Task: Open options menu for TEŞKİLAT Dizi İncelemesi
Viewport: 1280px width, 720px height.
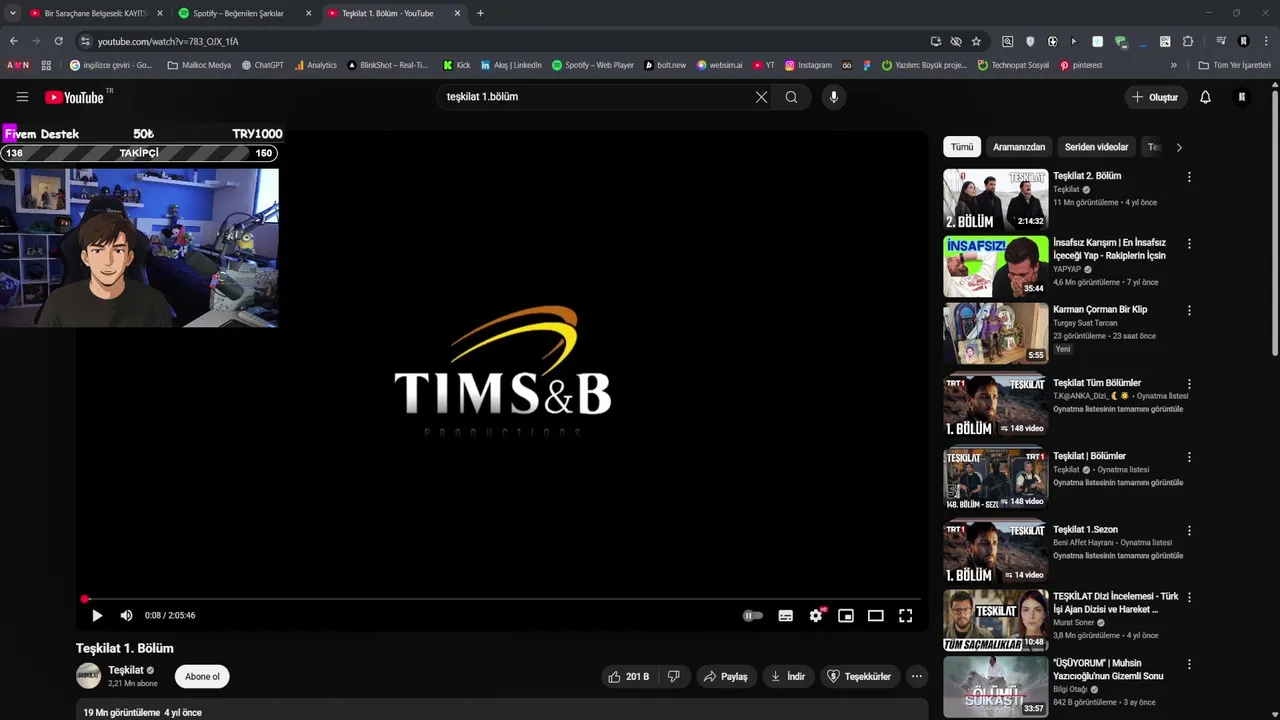Action: 1189,597
